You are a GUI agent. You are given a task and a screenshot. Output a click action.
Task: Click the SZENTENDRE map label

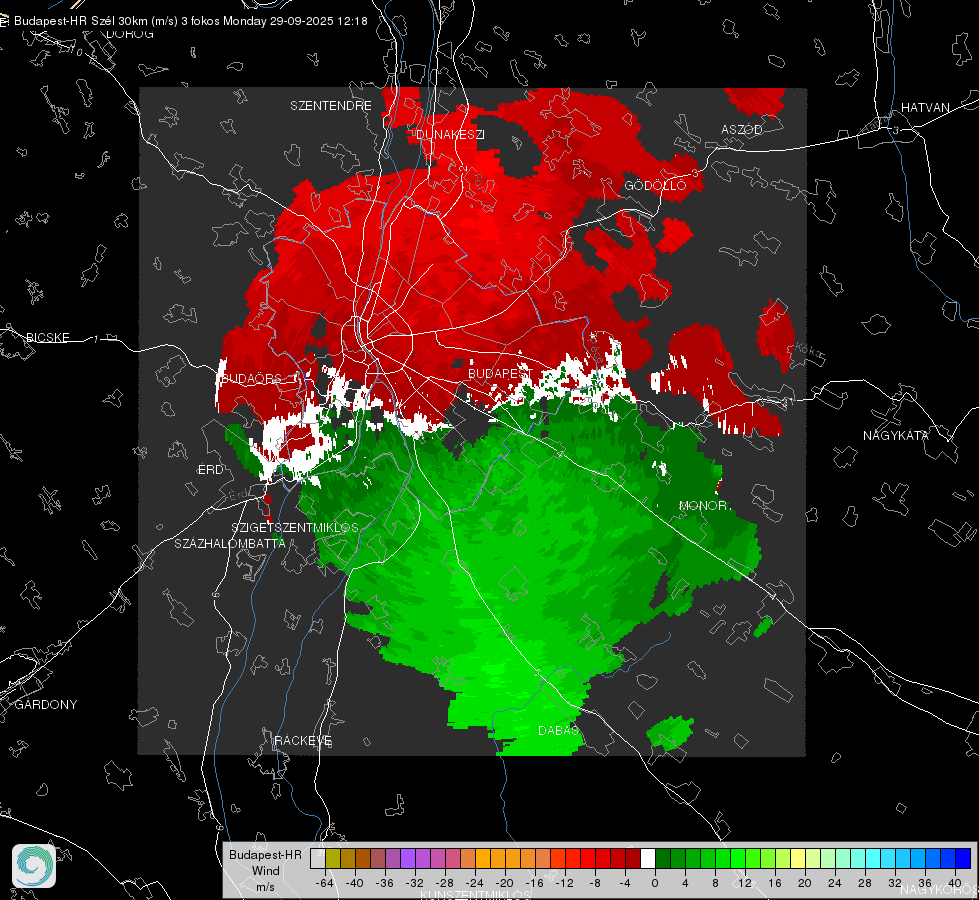(331, 106)
